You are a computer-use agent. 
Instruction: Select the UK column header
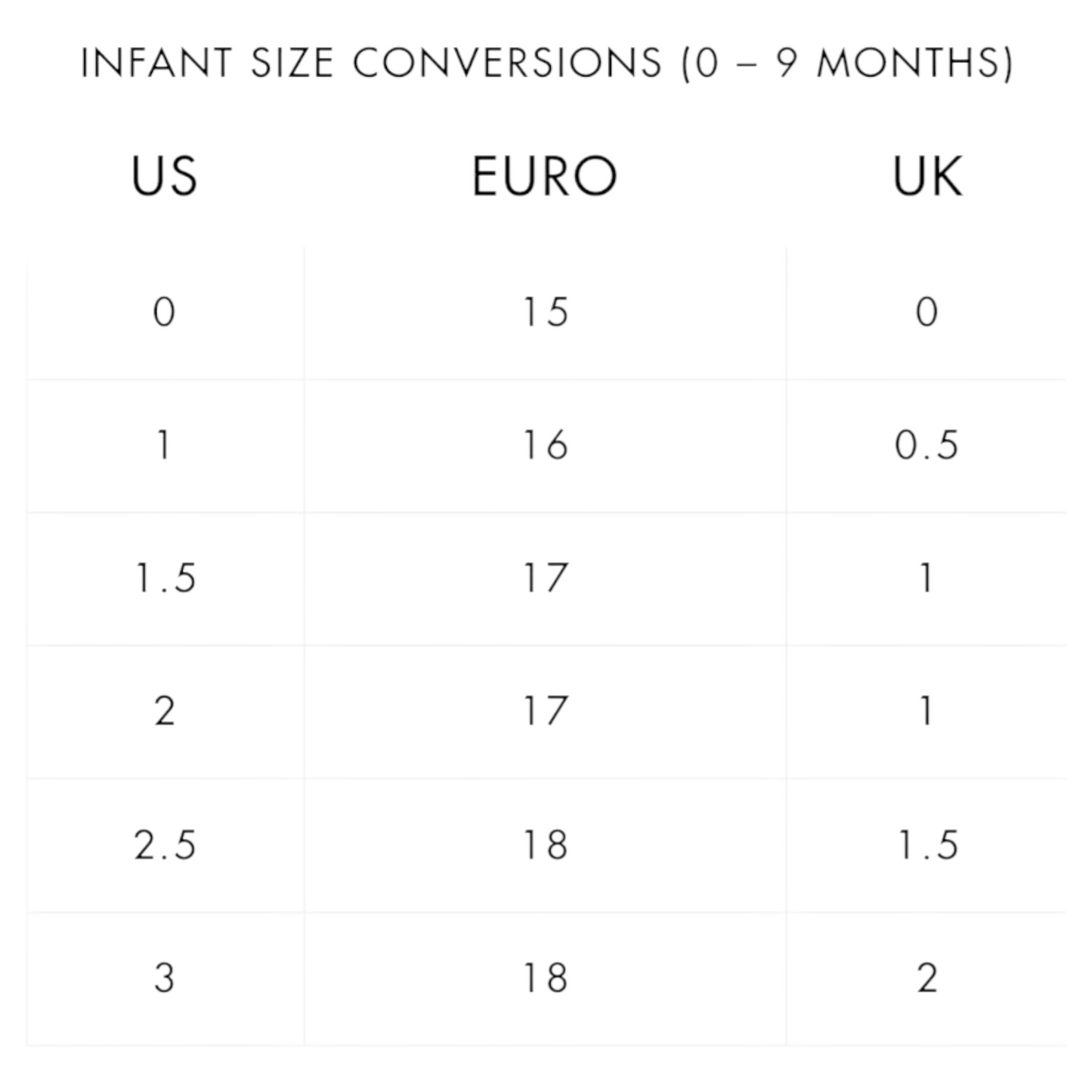(x=927, y=176)
